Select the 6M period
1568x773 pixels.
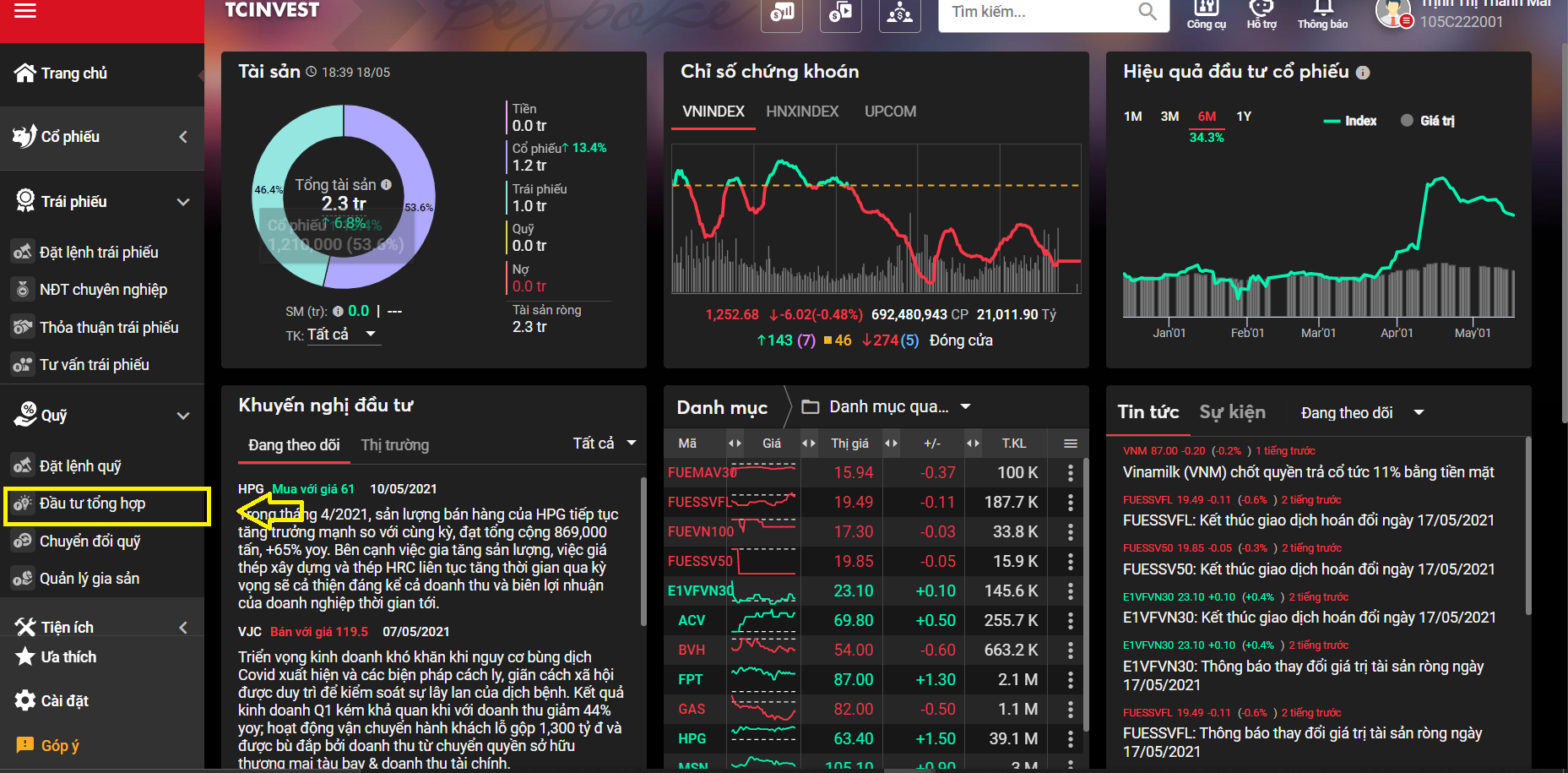[1207, 117]
